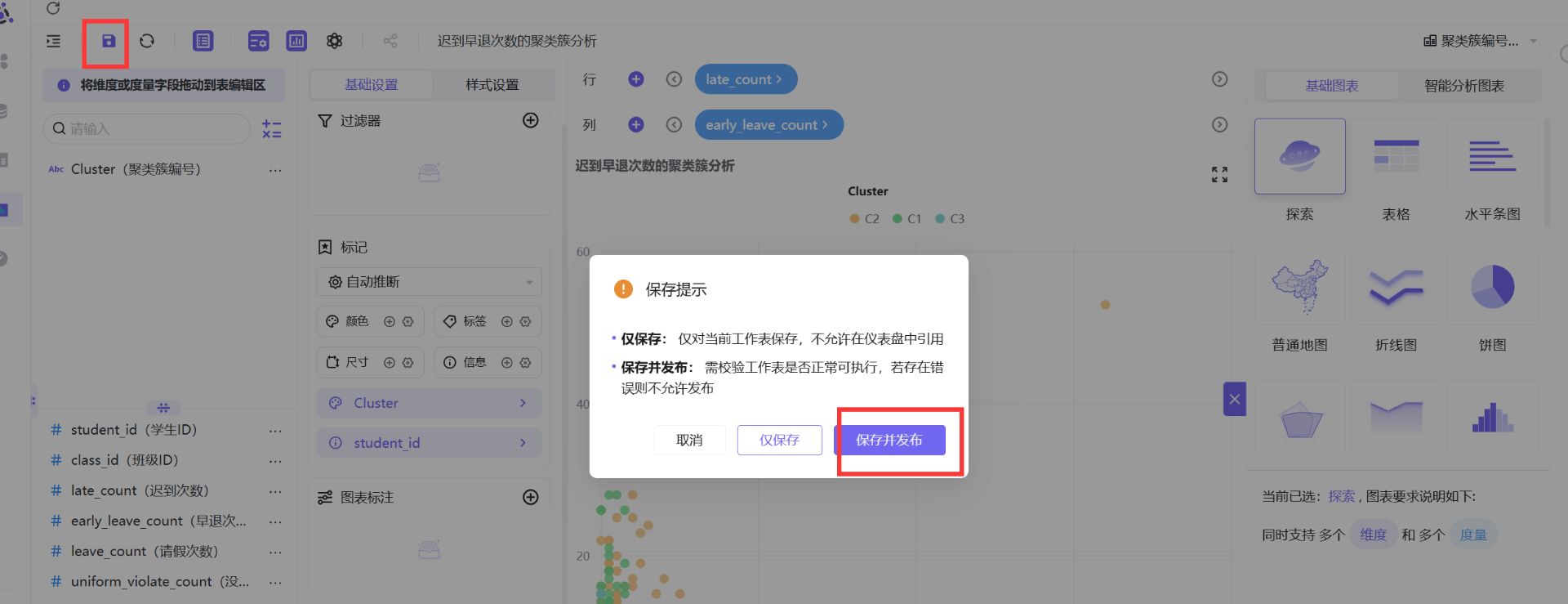The image size is (1568, 604).
Task: Add a field to the column shelf
Action: click(x=636, y=124)
